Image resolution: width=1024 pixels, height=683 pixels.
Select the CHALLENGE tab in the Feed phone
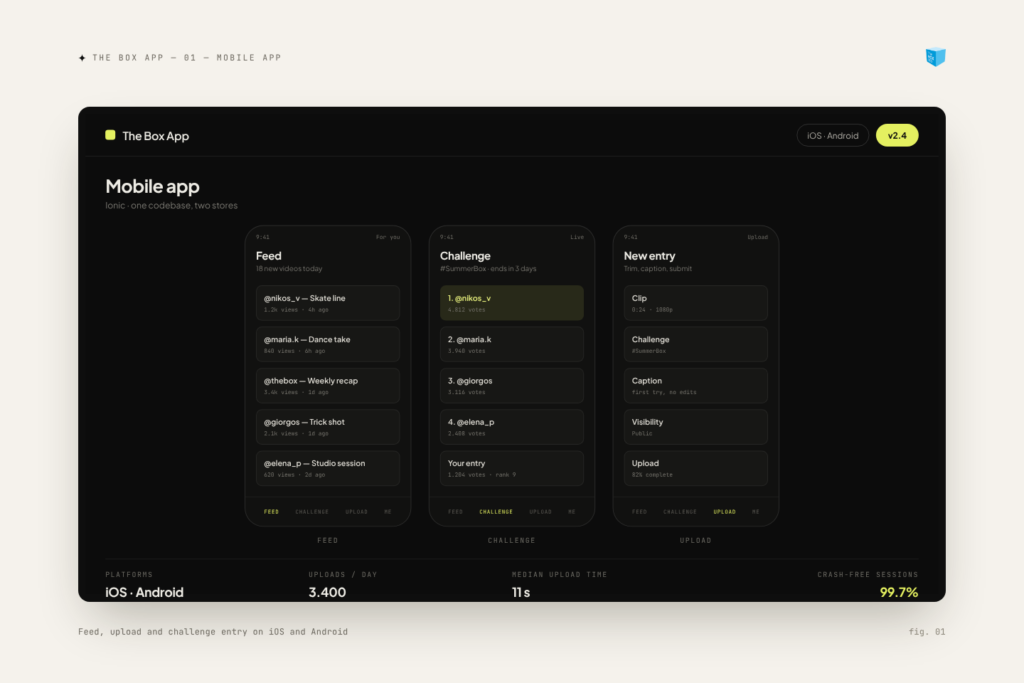(312, 512)
